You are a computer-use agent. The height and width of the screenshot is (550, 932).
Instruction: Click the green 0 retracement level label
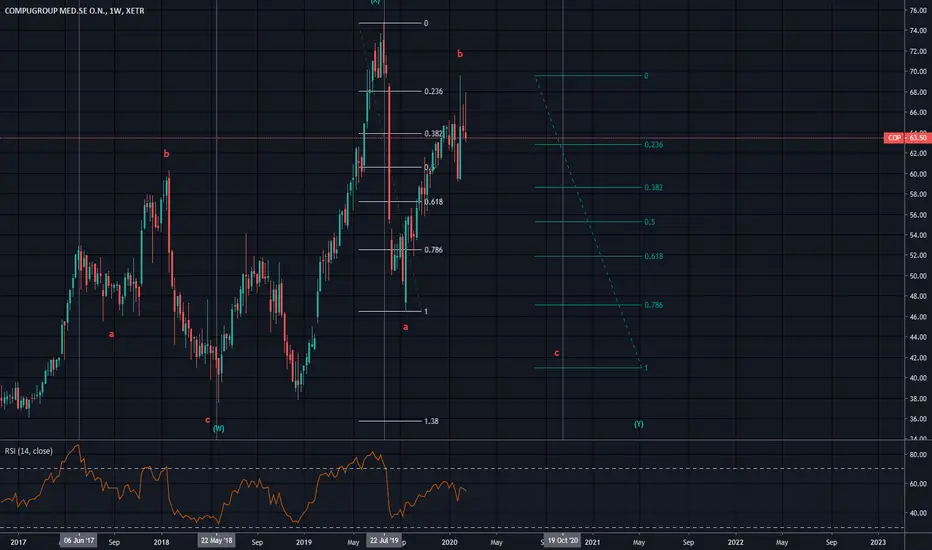pos(646,76)
